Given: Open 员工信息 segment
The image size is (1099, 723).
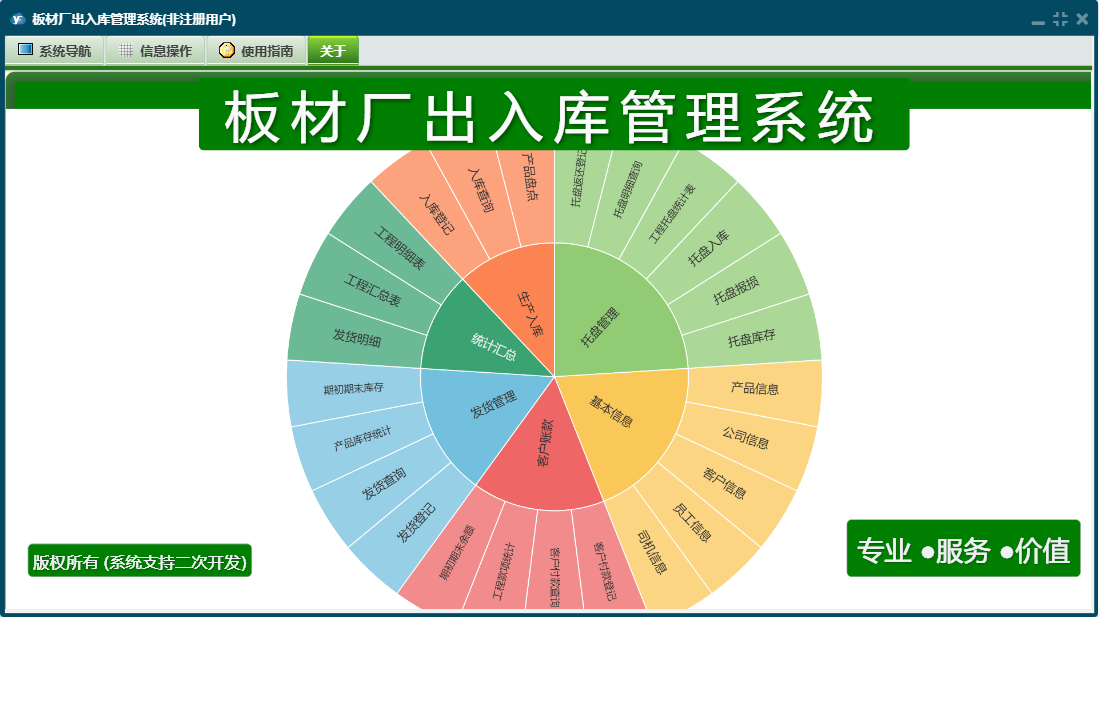Looking at the screenshot, I should 692,522.
